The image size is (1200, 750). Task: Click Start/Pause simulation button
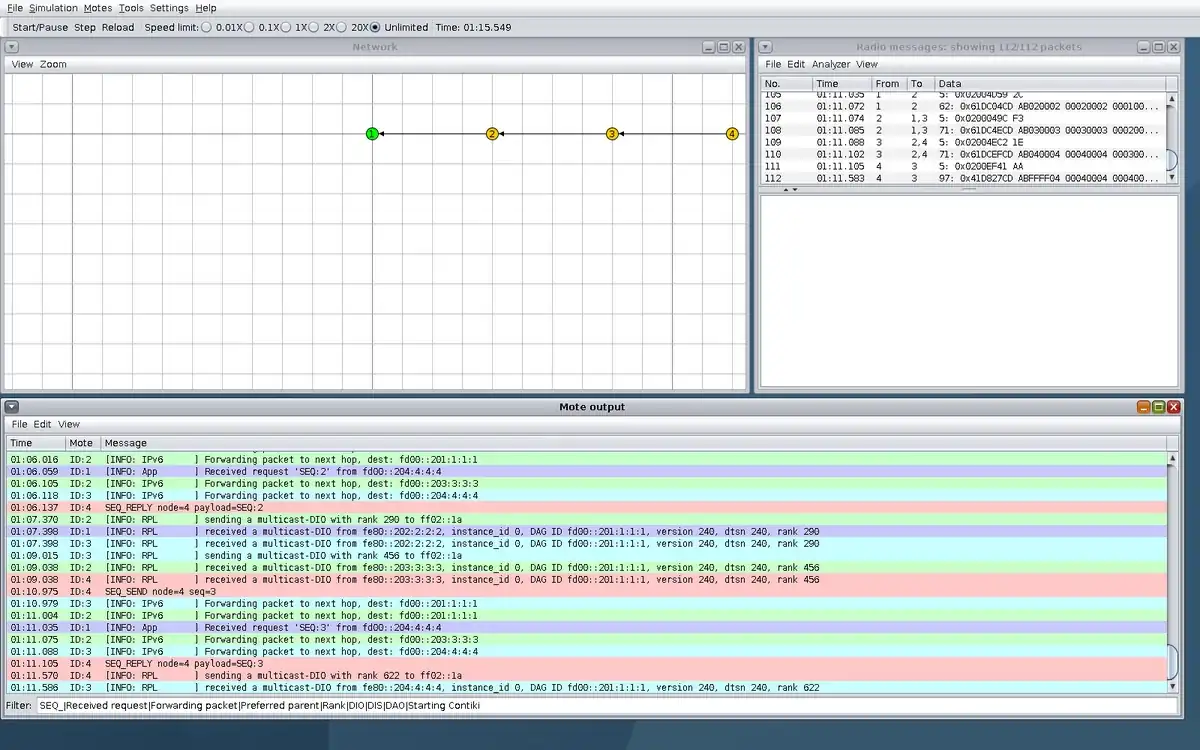(x=40, y=27)
